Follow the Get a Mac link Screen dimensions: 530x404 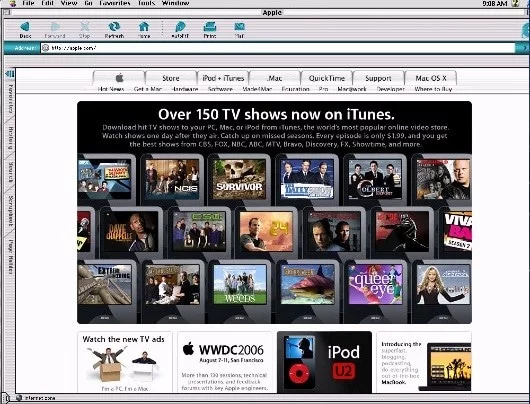148,89
